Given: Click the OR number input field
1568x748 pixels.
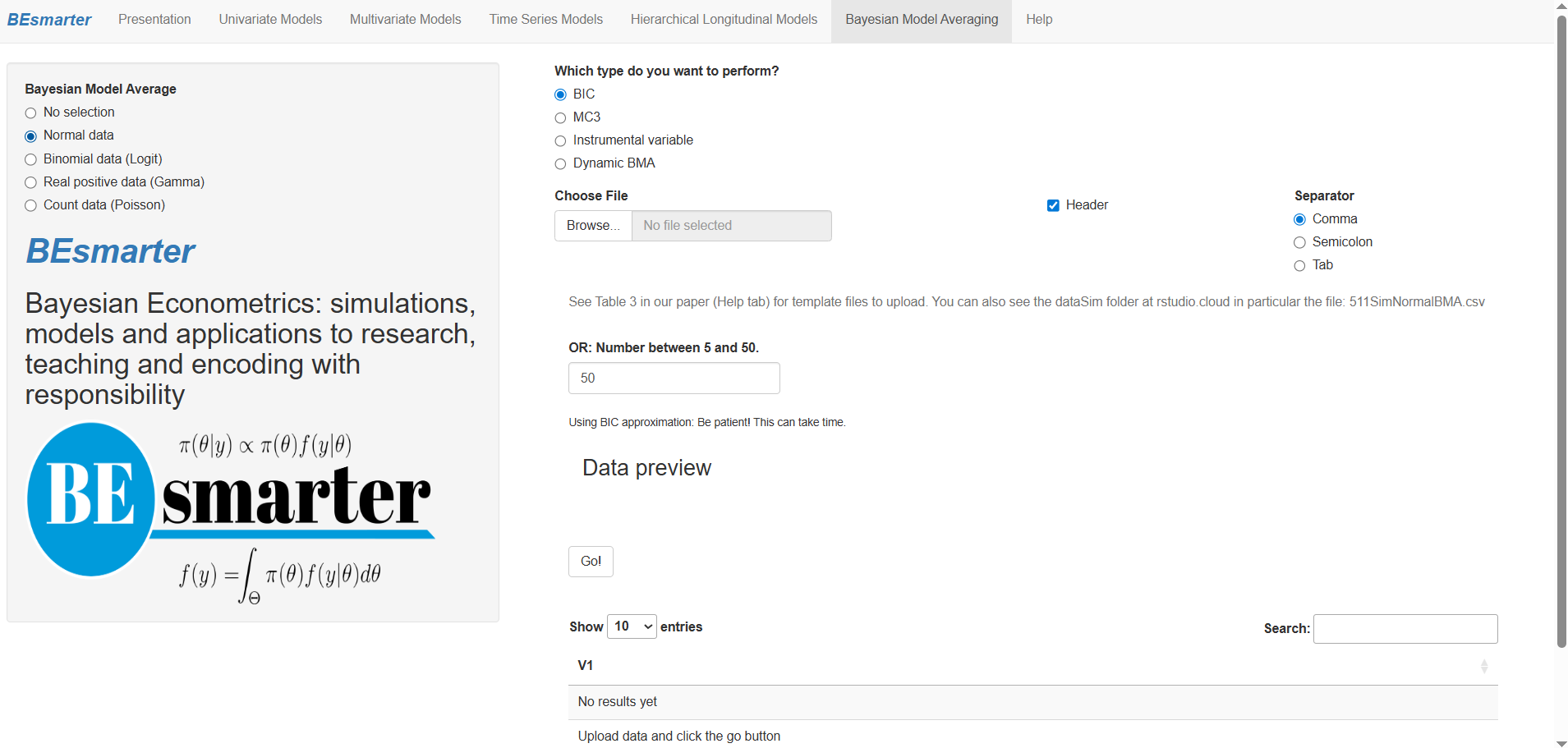Looking at the screenshot, I should pyautogui.click(x=674, y=379).
